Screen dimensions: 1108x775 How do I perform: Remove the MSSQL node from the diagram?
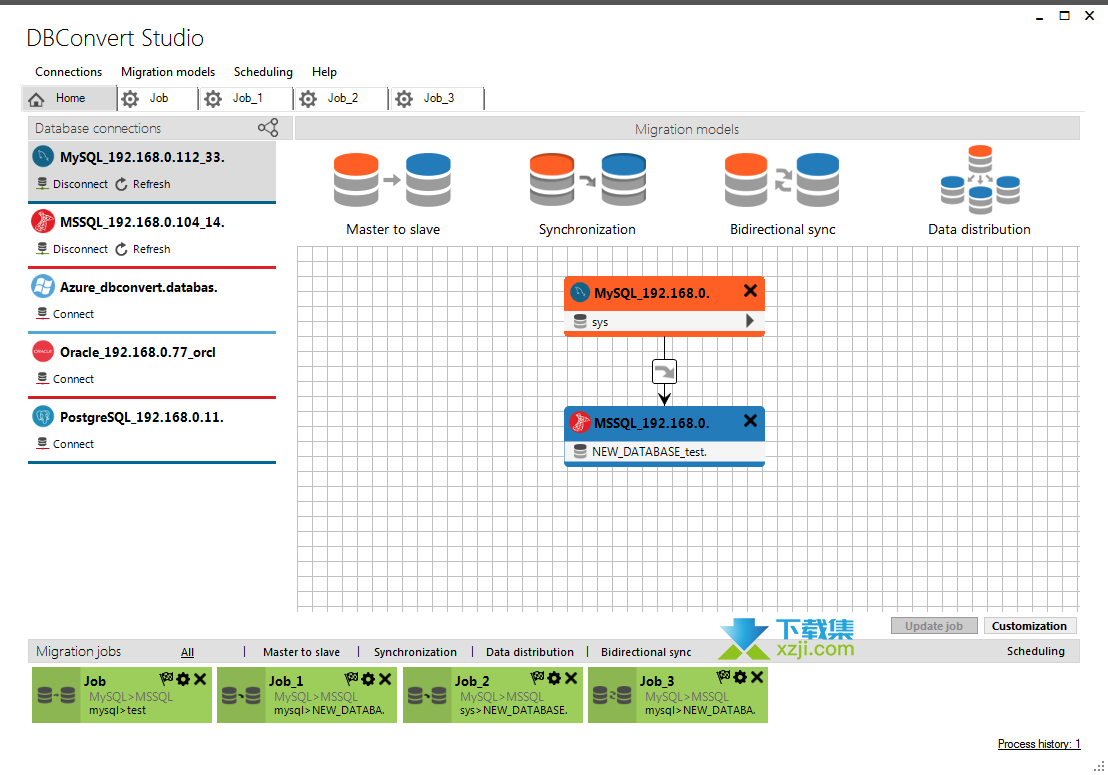750,420
